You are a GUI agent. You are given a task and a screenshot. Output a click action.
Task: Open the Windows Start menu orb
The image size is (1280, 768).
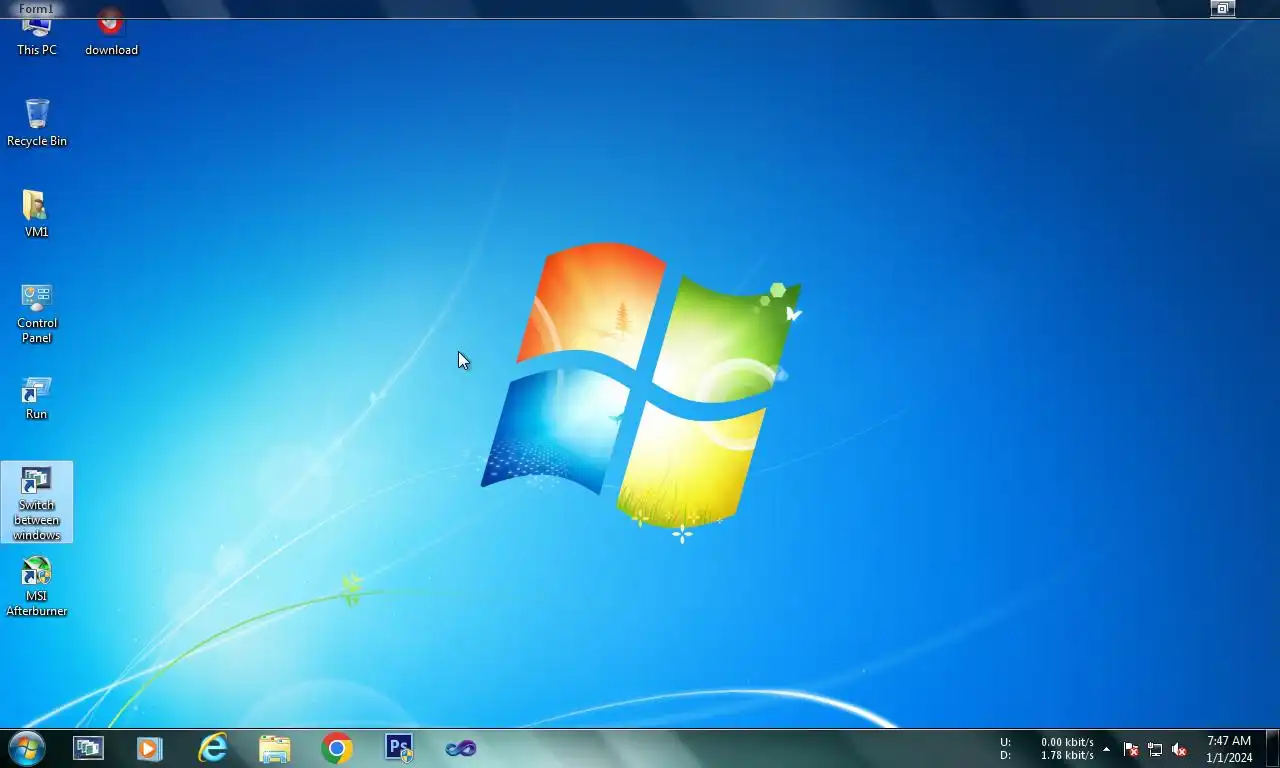26,748
